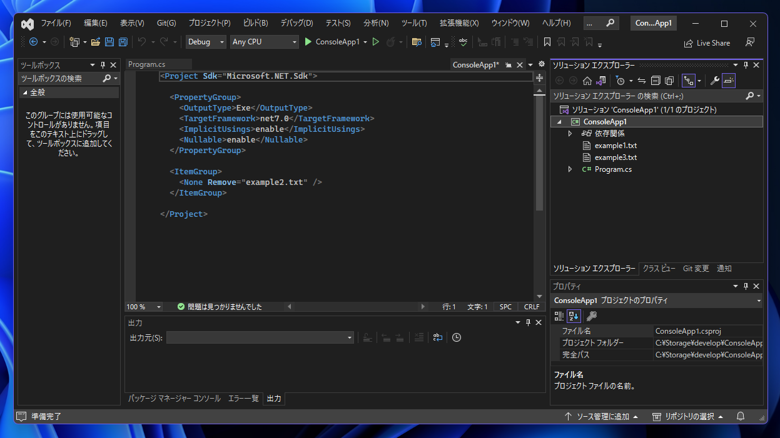Click the notifications bell in status bar
Viewport: 780px width, 438px height.
[x=740, y=416]
